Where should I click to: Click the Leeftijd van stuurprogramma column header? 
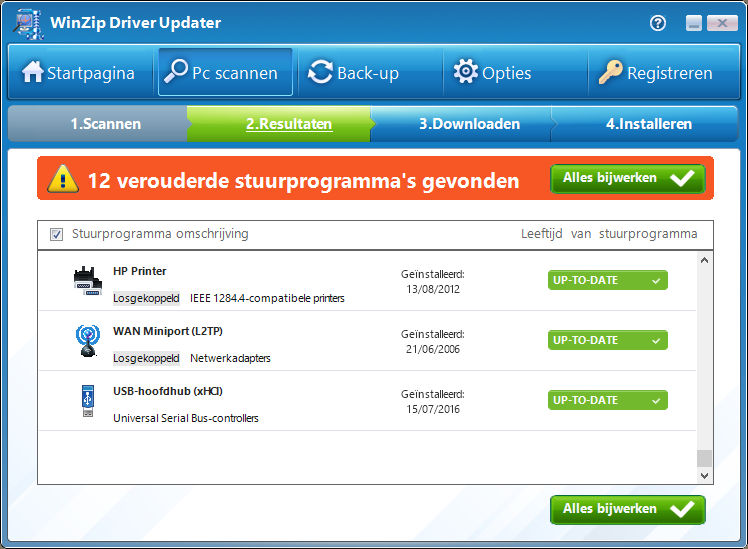[x=609, y=234]
